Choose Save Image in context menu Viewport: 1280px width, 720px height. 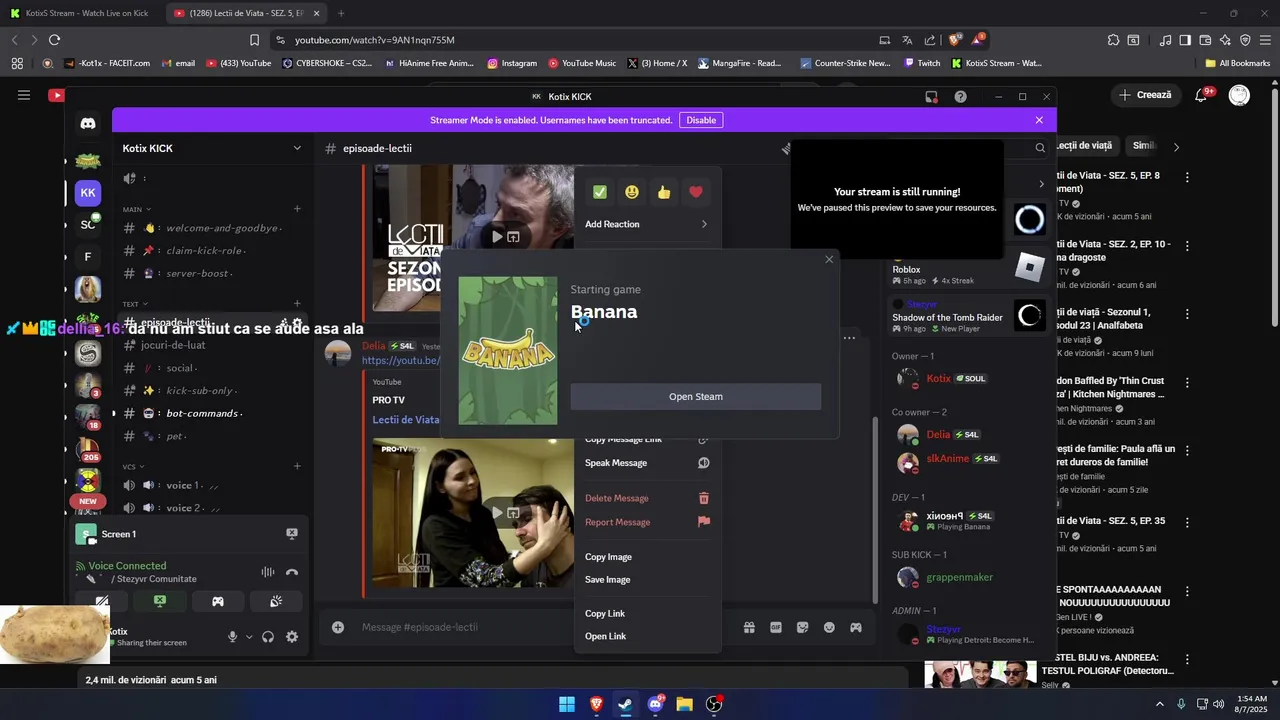pos(647,580)
